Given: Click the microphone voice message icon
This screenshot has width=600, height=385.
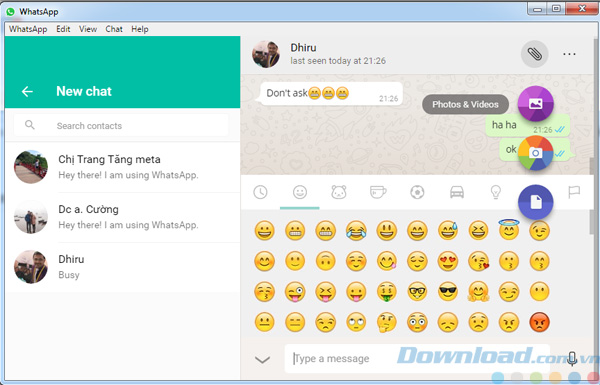Looking at the screenshot, I should coord(572,359).
